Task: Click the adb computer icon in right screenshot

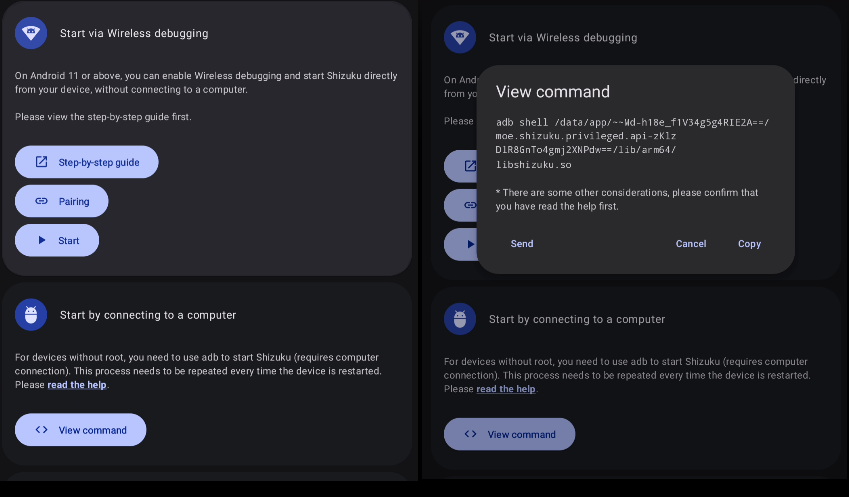Action: (460, 319)
